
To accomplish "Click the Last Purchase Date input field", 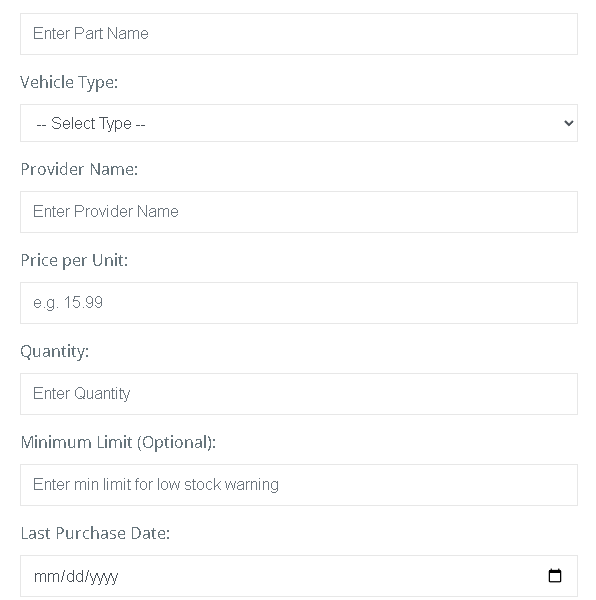I will [x=299, y=576].
